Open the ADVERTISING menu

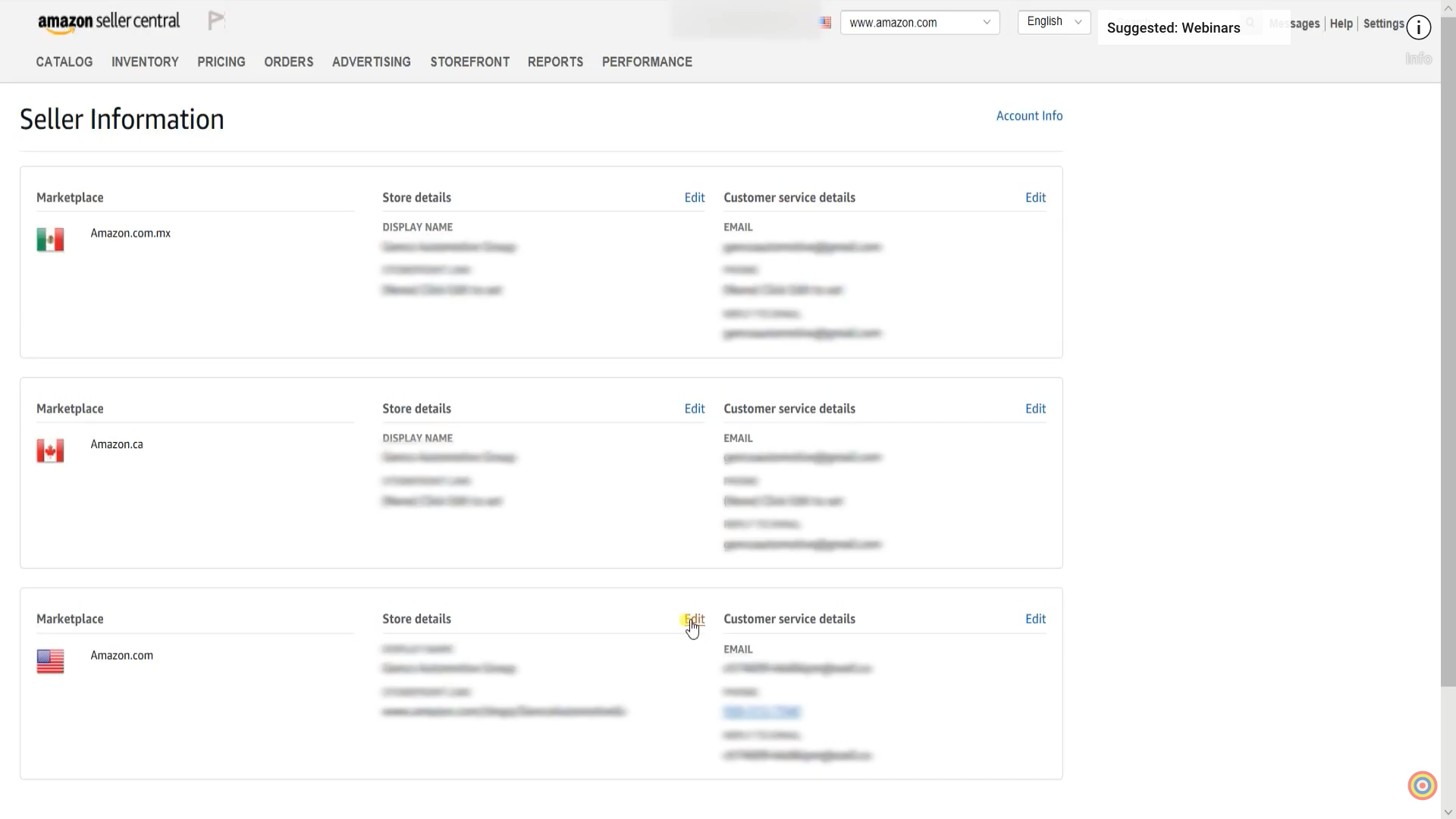click(372, 62)
